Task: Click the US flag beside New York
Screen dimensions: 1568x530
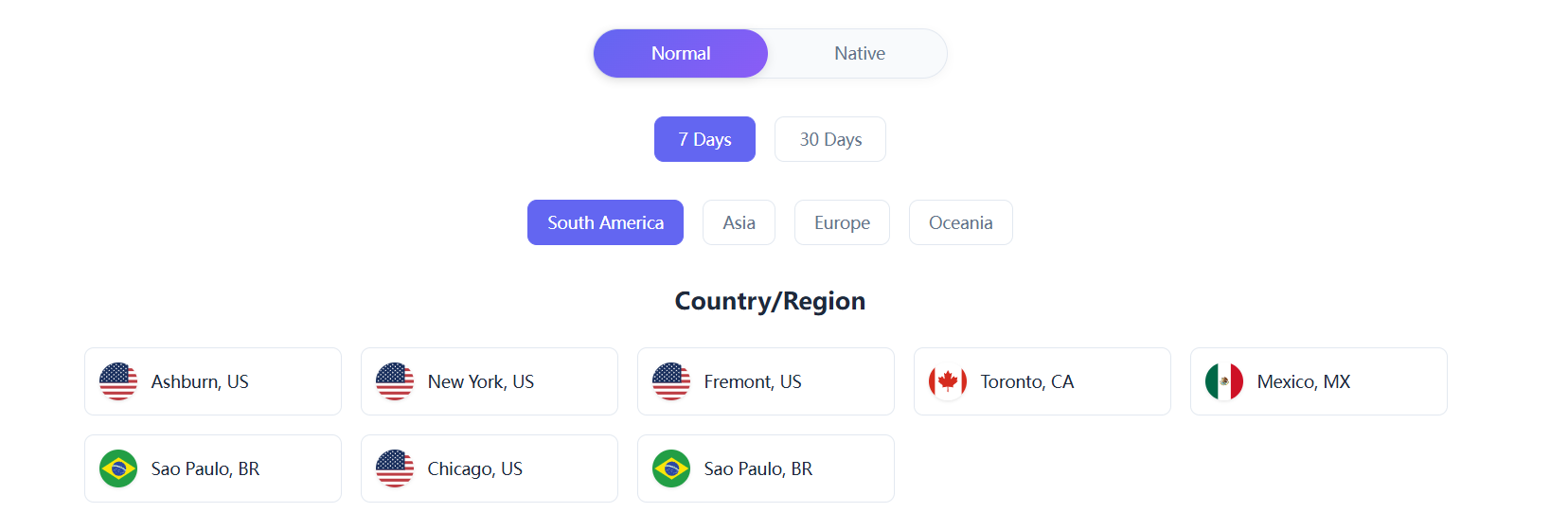Action: 395,381
